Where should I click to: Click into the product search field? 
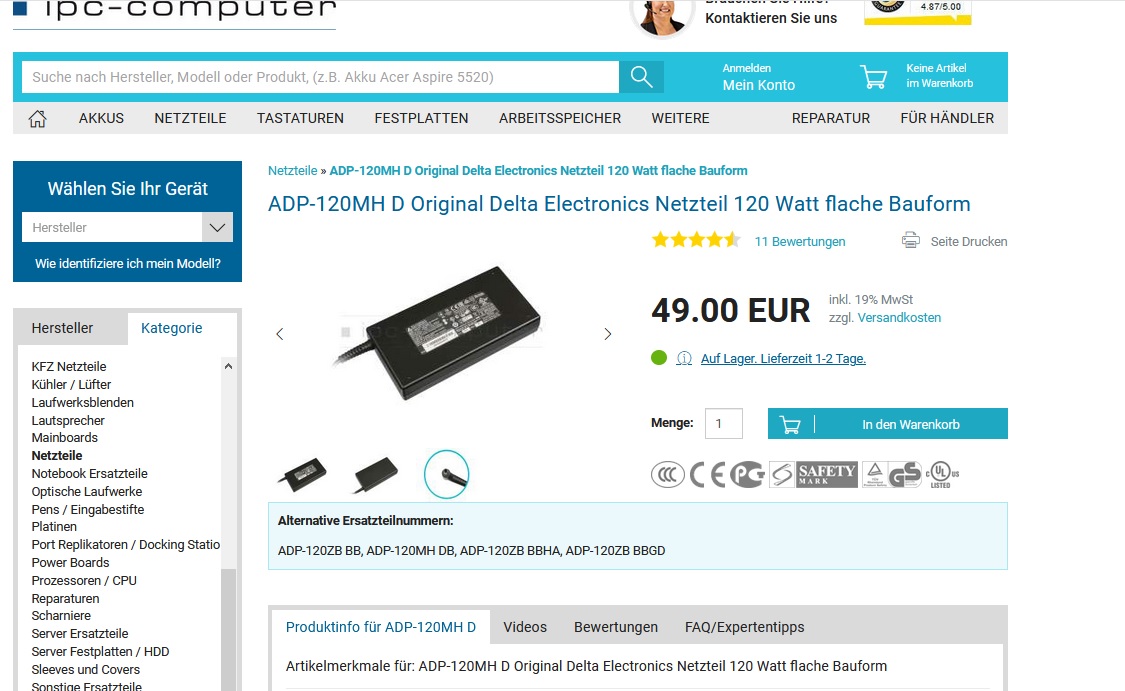(320, 77)
